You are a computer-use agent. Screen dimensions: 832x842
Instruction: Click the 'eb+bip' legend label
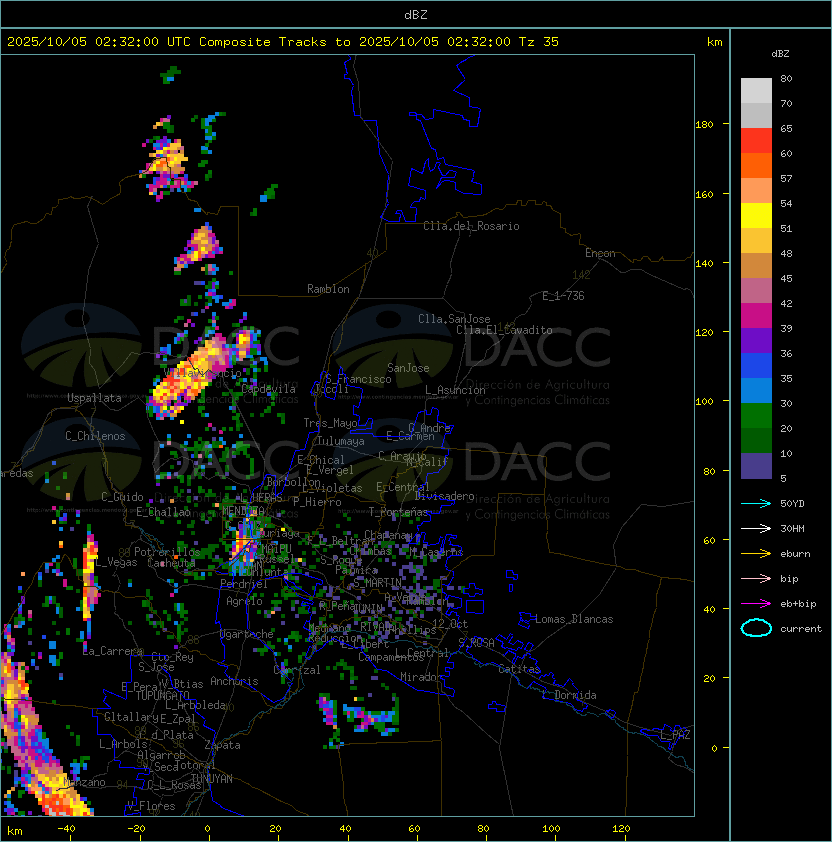[x=798, y=604]
